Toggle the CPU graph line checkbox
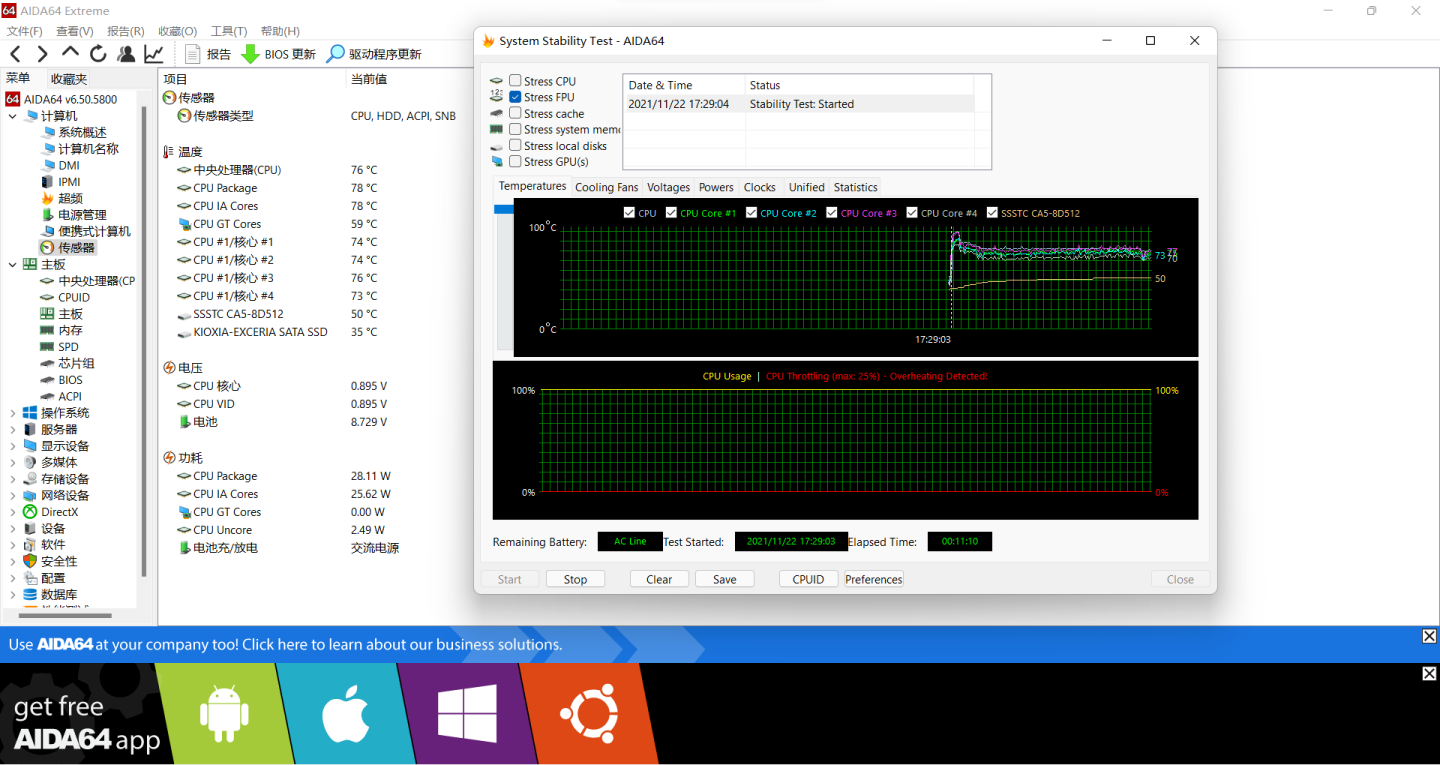The width and height of the screenshot is (1440, 765). tap(629, 213)
